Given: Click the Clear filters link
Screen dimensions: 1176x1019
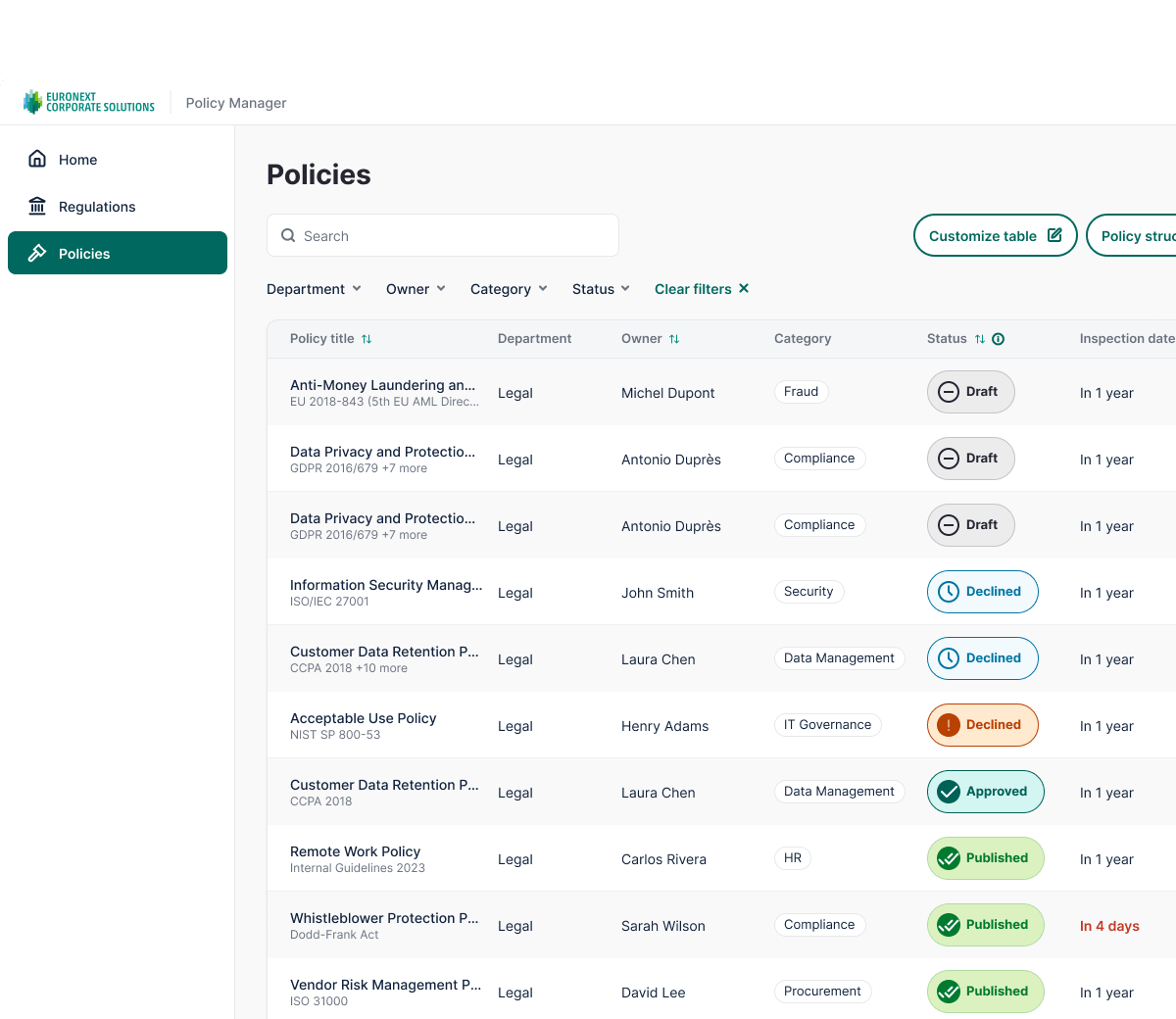Looking at the screenshot, I should point(702,288).
